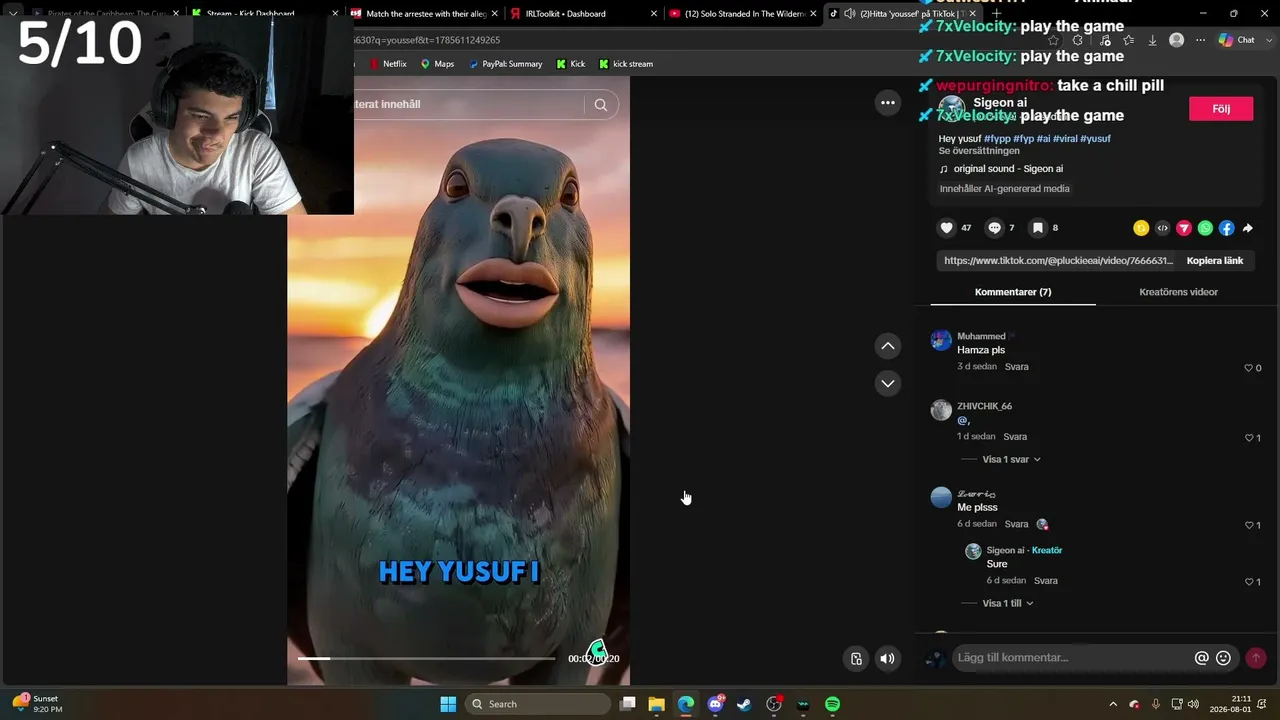This screenshot has height=720, width=1280.
Task: Share the video to Facebook
Action: point(1227,228)
